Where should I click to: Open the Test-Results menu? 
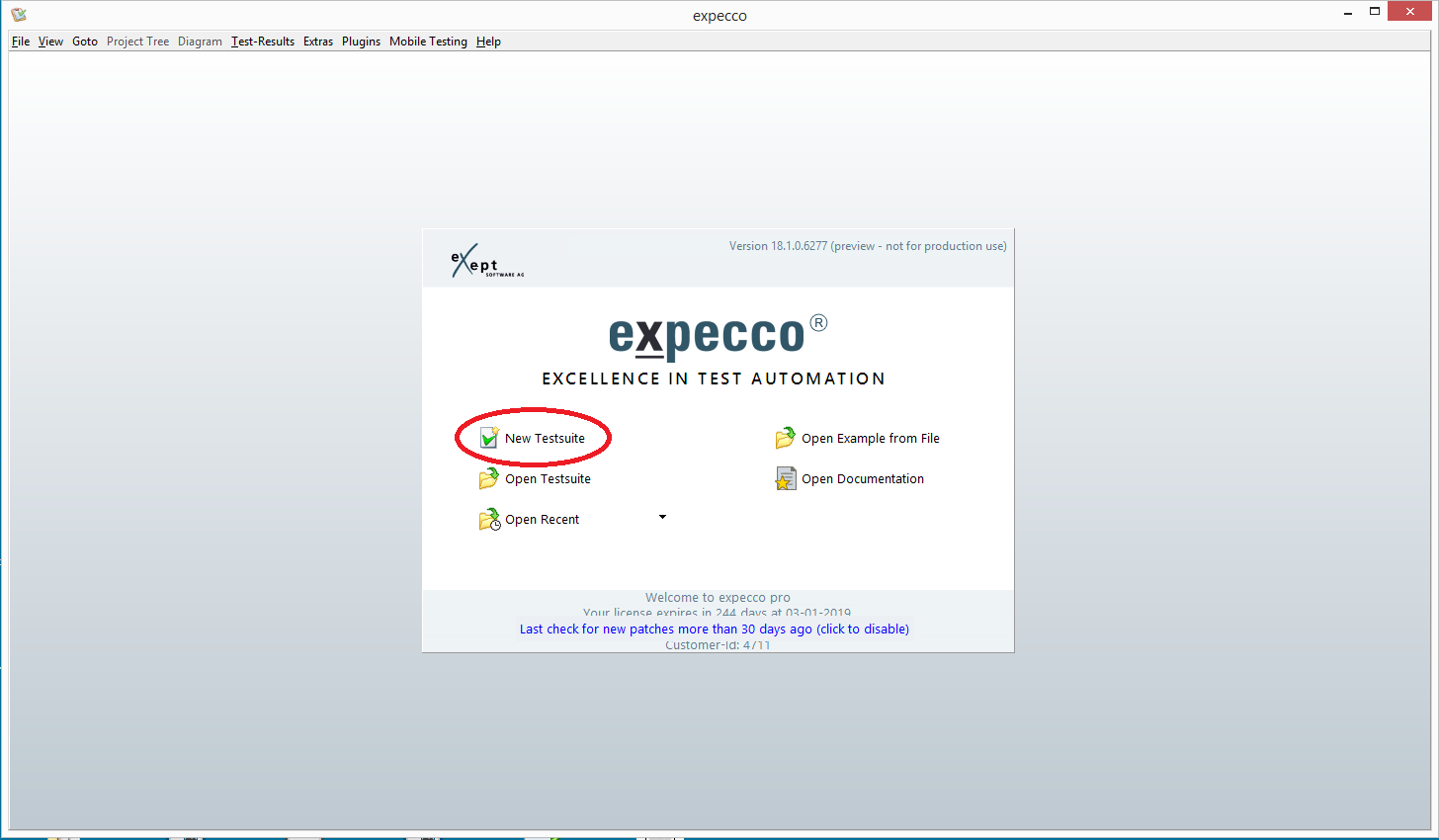[263, 42]
